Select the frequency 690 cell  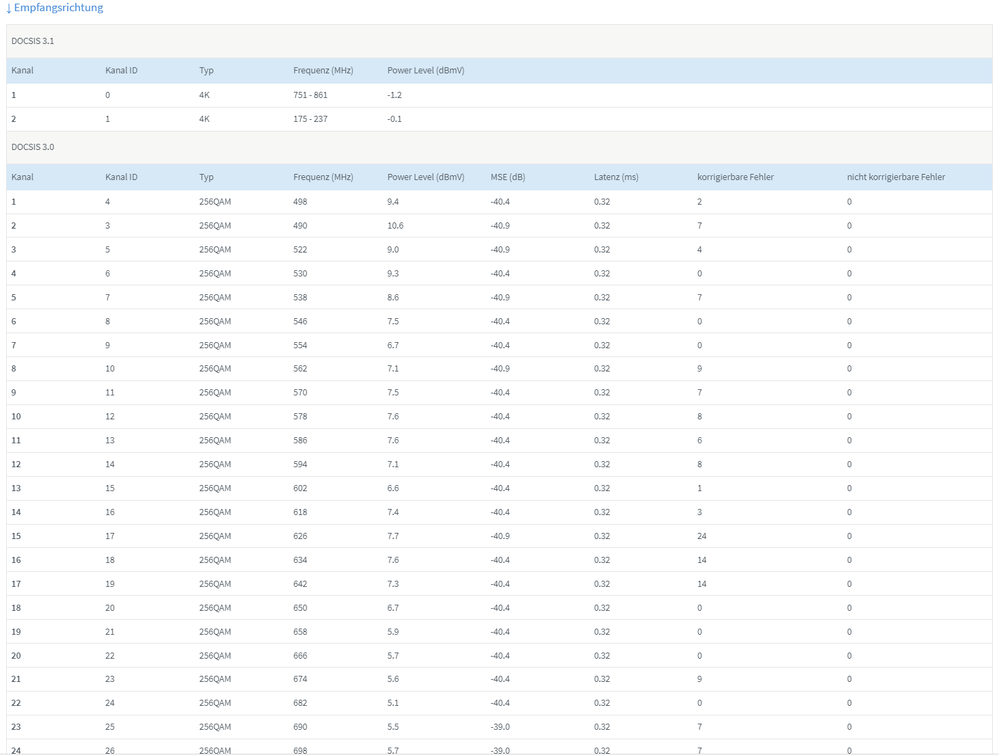pos(300,727)
